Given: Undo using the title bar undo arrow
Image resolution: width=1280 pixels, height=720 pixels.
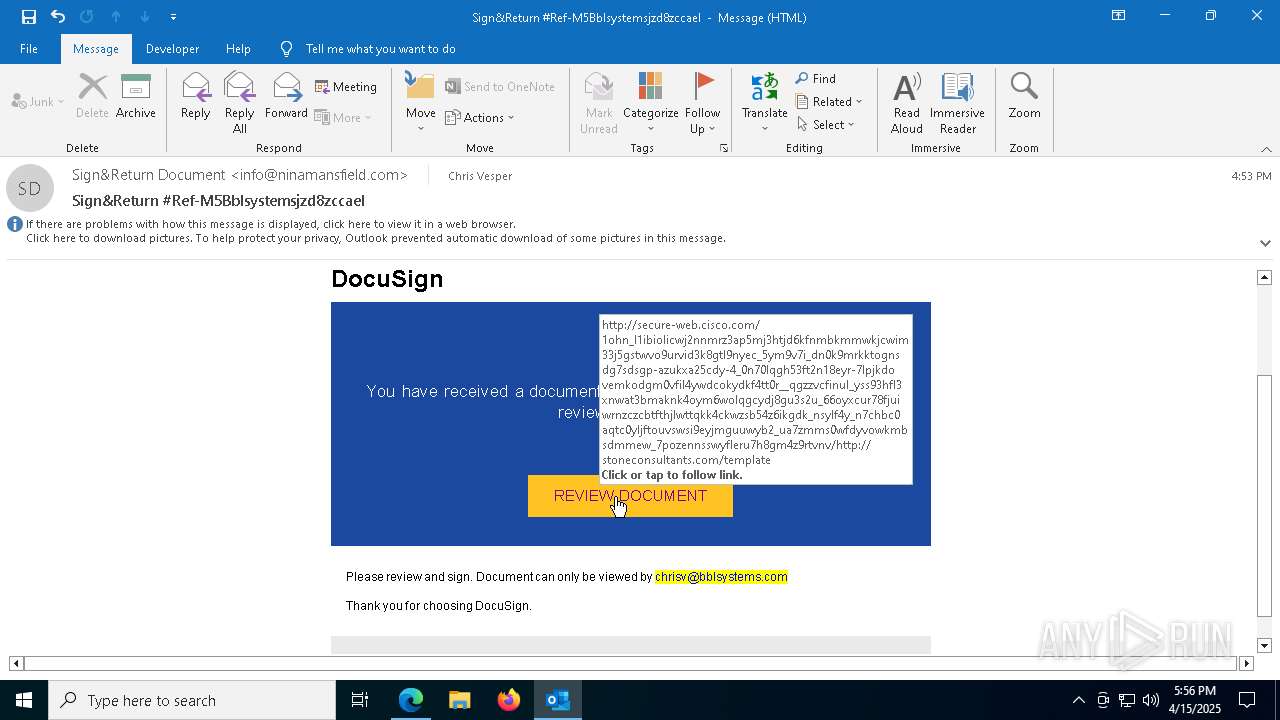Looking at the screenshot, I should (x=57, y=16).
